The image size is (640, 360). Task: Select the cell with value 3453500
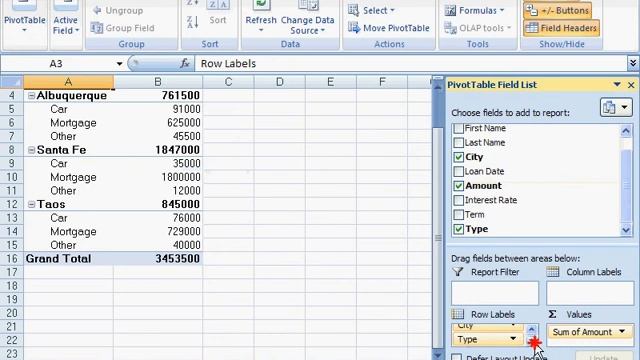point(158,259)
